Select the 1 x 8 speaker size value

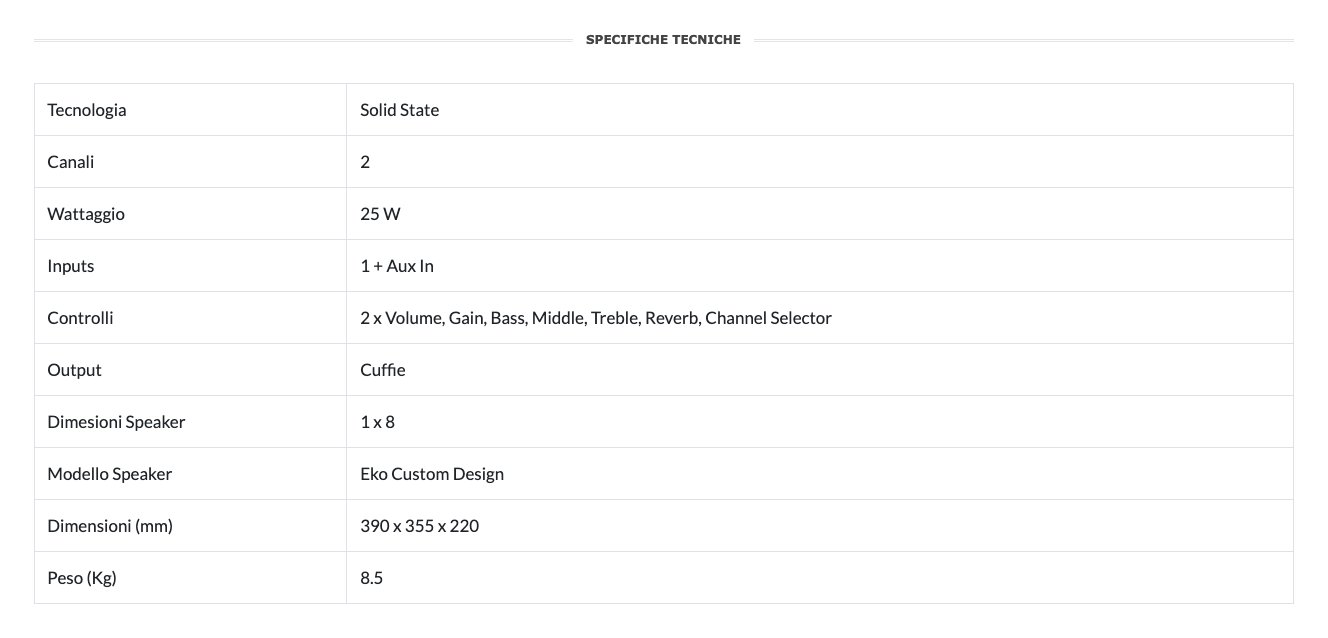click(x=377, y=422)
